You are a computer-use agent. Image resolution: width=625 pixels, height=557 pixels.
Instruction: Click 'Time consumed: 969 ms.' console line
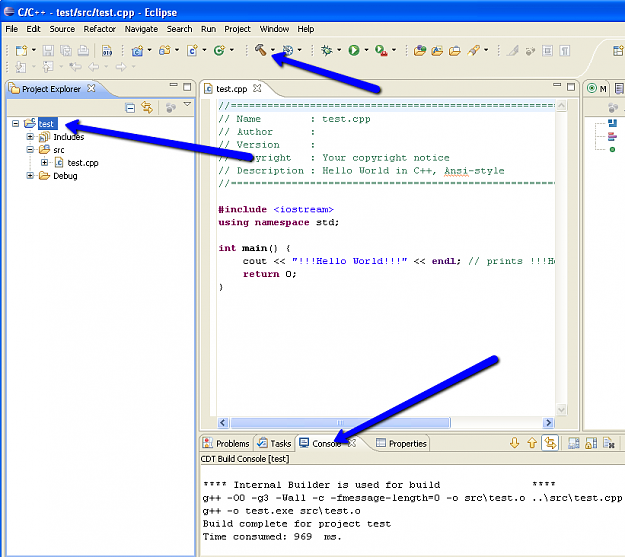[x=272, y=537]
